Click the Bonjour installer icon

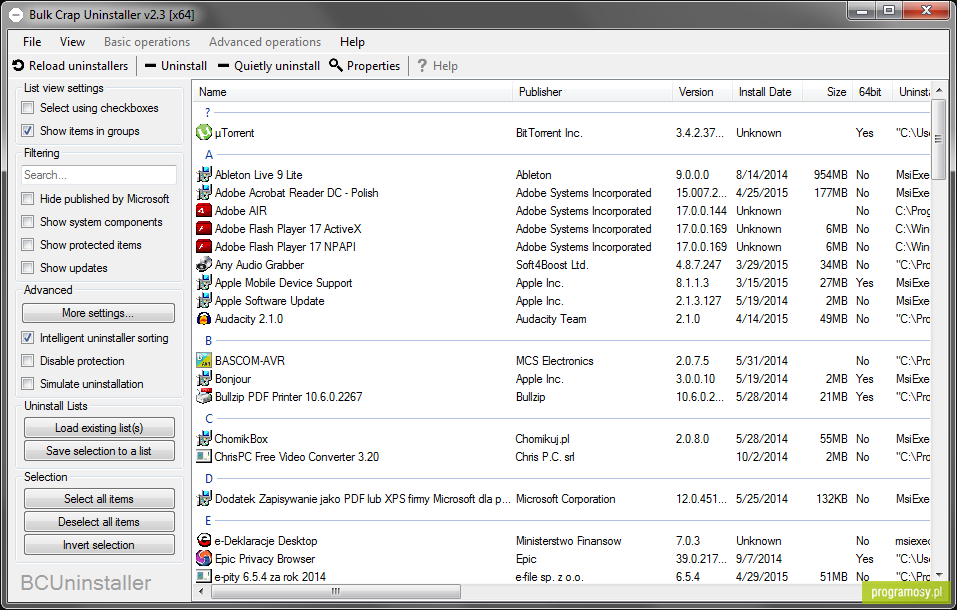click(x=204, y=379)
